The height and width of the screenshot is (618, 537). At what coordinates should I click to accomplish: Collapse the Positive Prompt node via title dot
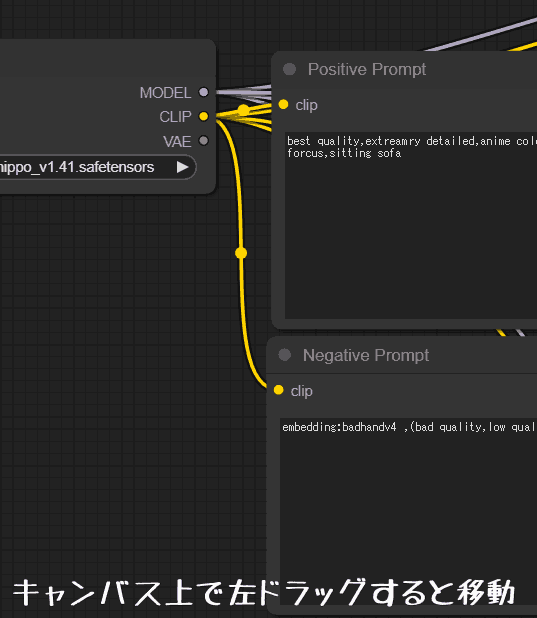tap(289, 69)
